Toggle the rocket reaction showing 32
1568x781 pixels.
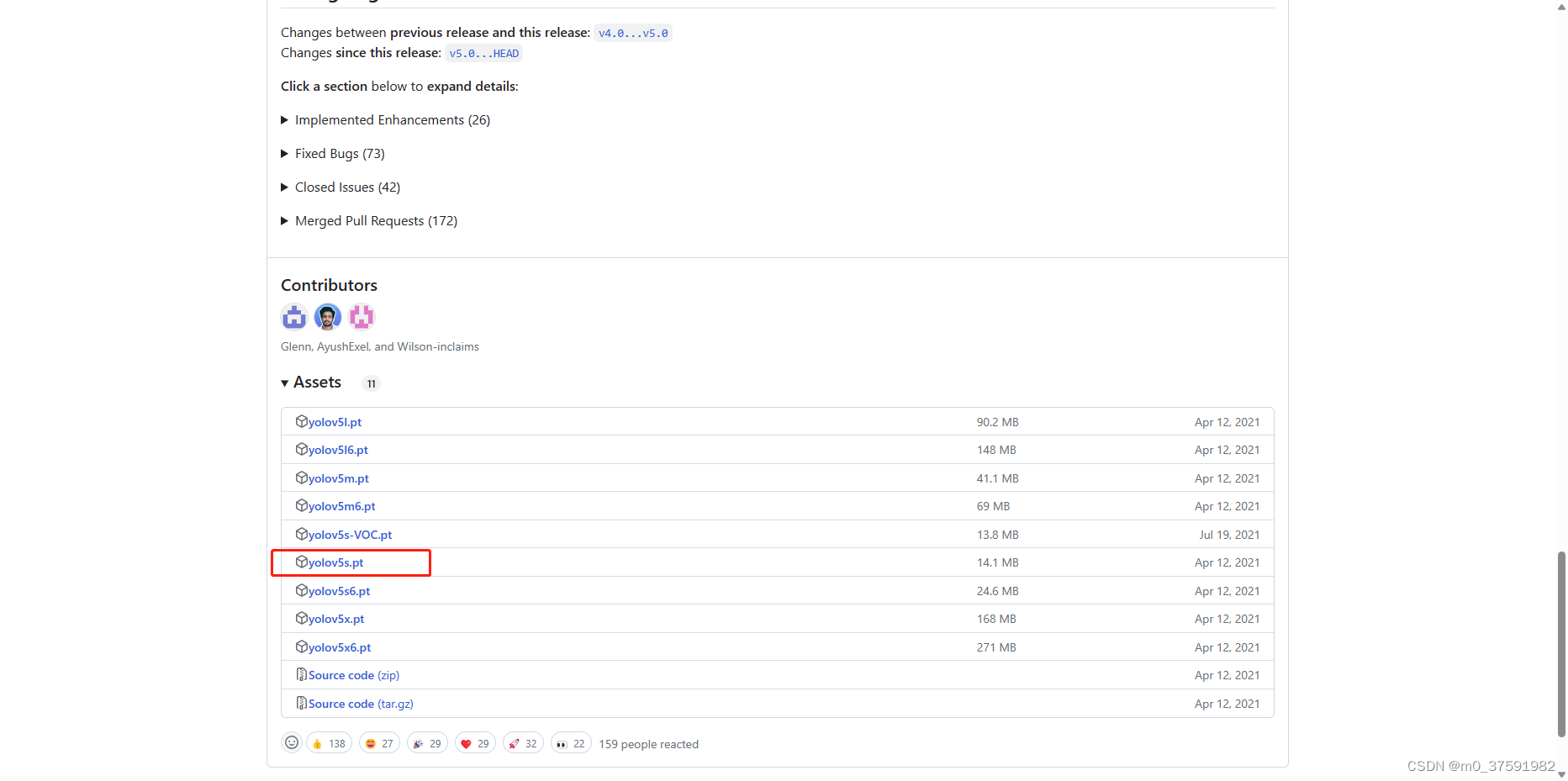(x=523, y=743)
